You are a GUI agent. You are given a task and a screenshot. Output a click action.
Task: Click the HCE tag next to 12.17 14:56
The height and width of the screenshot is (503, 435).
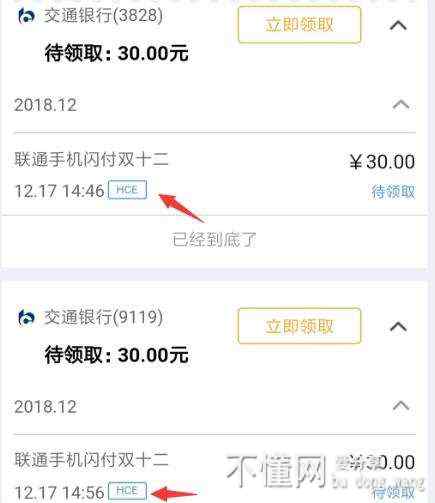point(127,491)
